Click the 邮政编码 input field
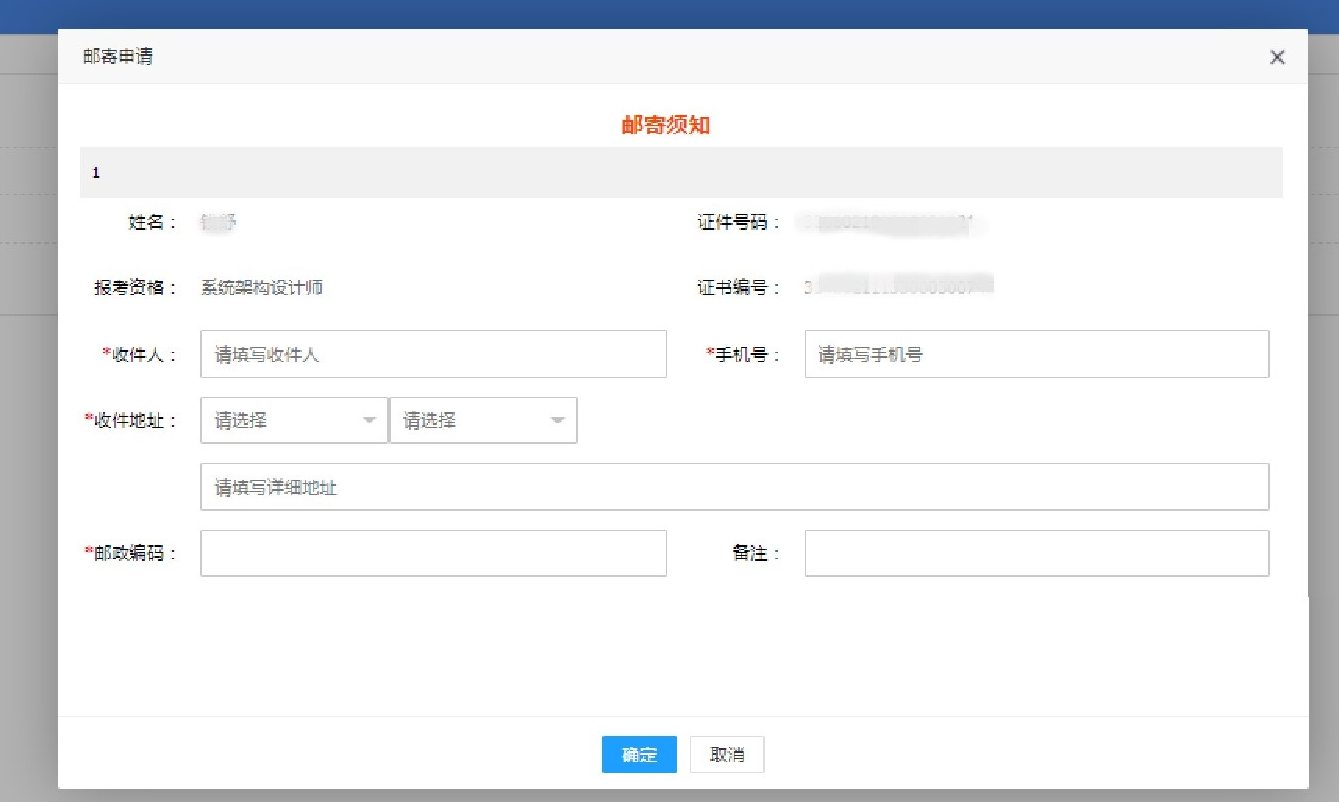1339x802 pixels. coord(433,553)
